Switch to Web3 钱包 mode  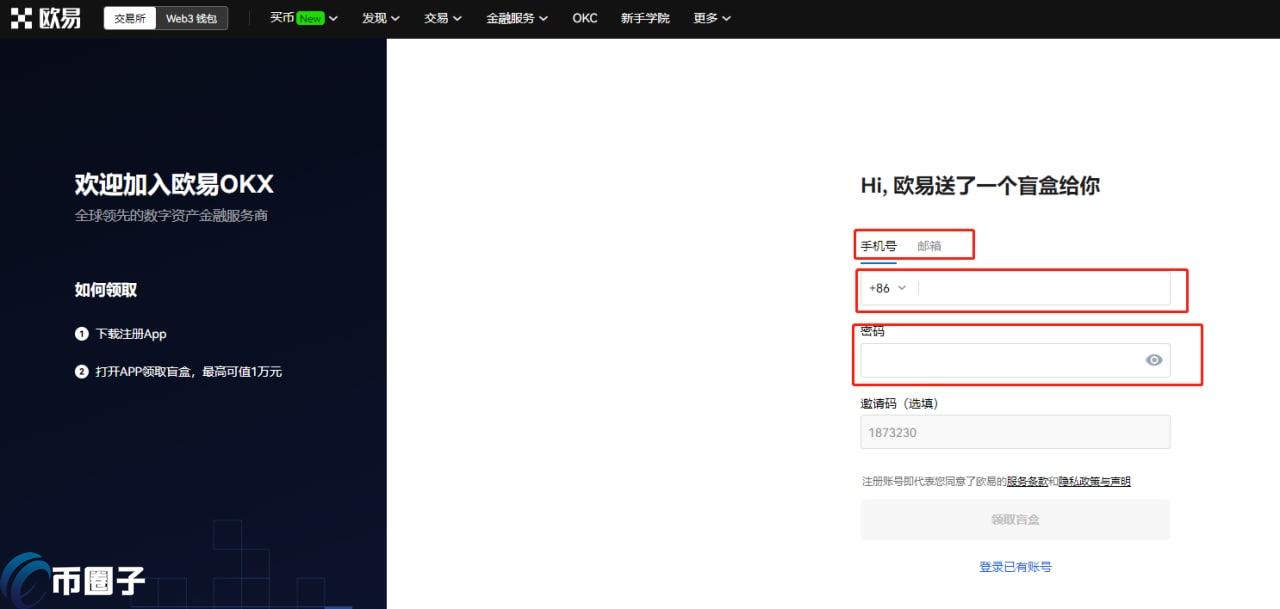191,17
